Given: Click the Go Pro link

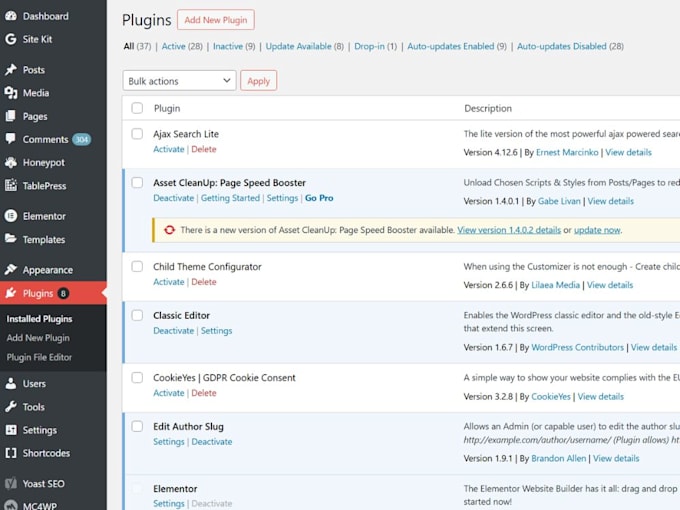Looking at the screenshot, I should pyautogui.click(x=319, y=198).
